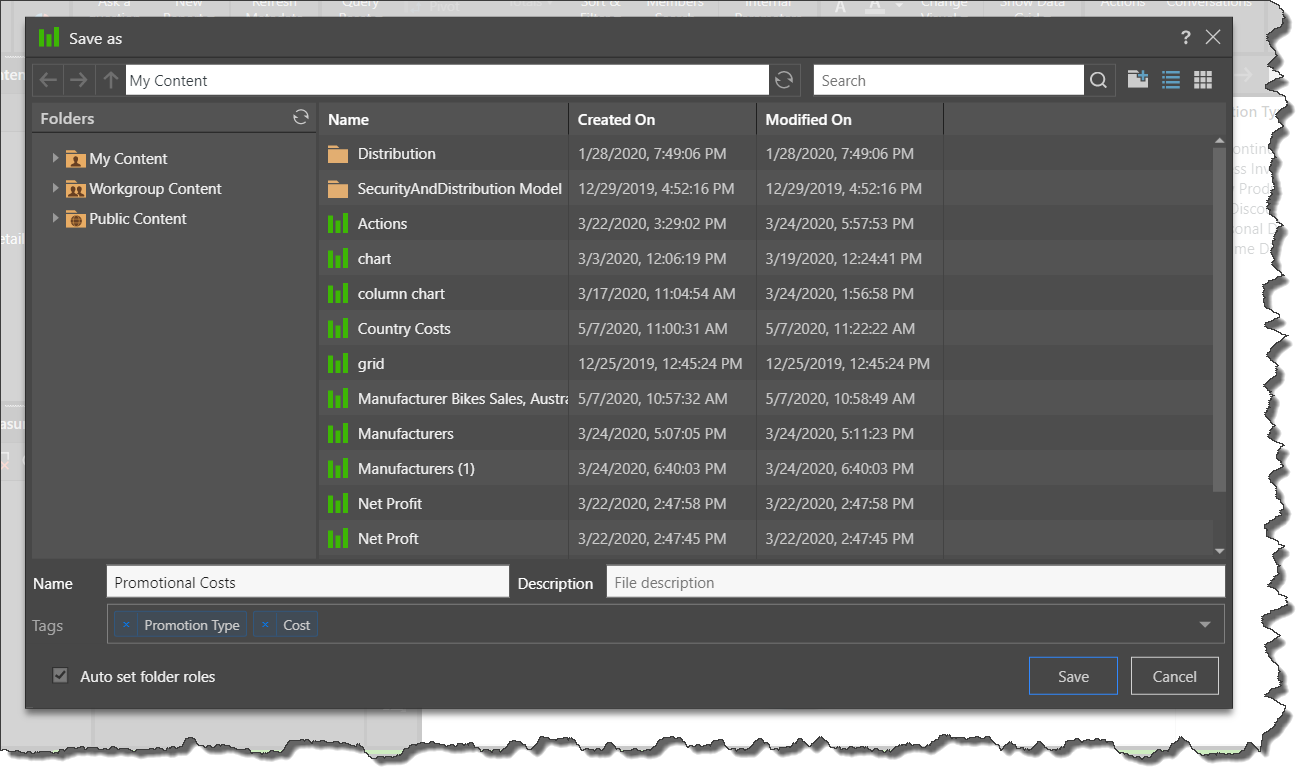Navigate back with the left arrow

pos(48,80)
